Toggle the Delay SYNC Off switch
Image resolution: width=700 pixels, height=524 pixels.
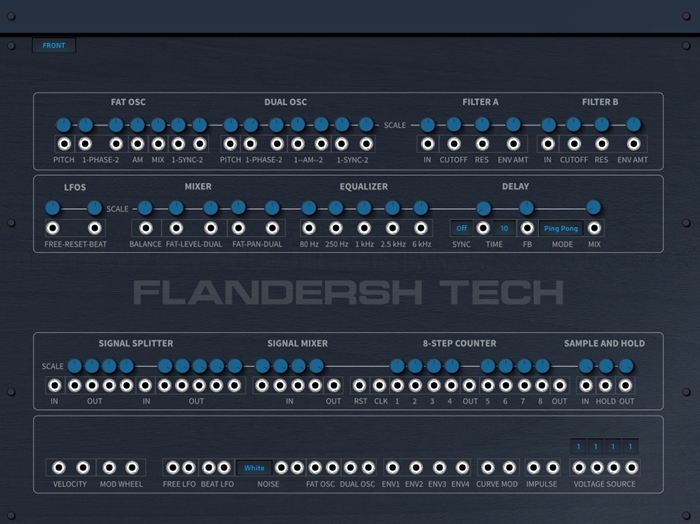point(461,228)
